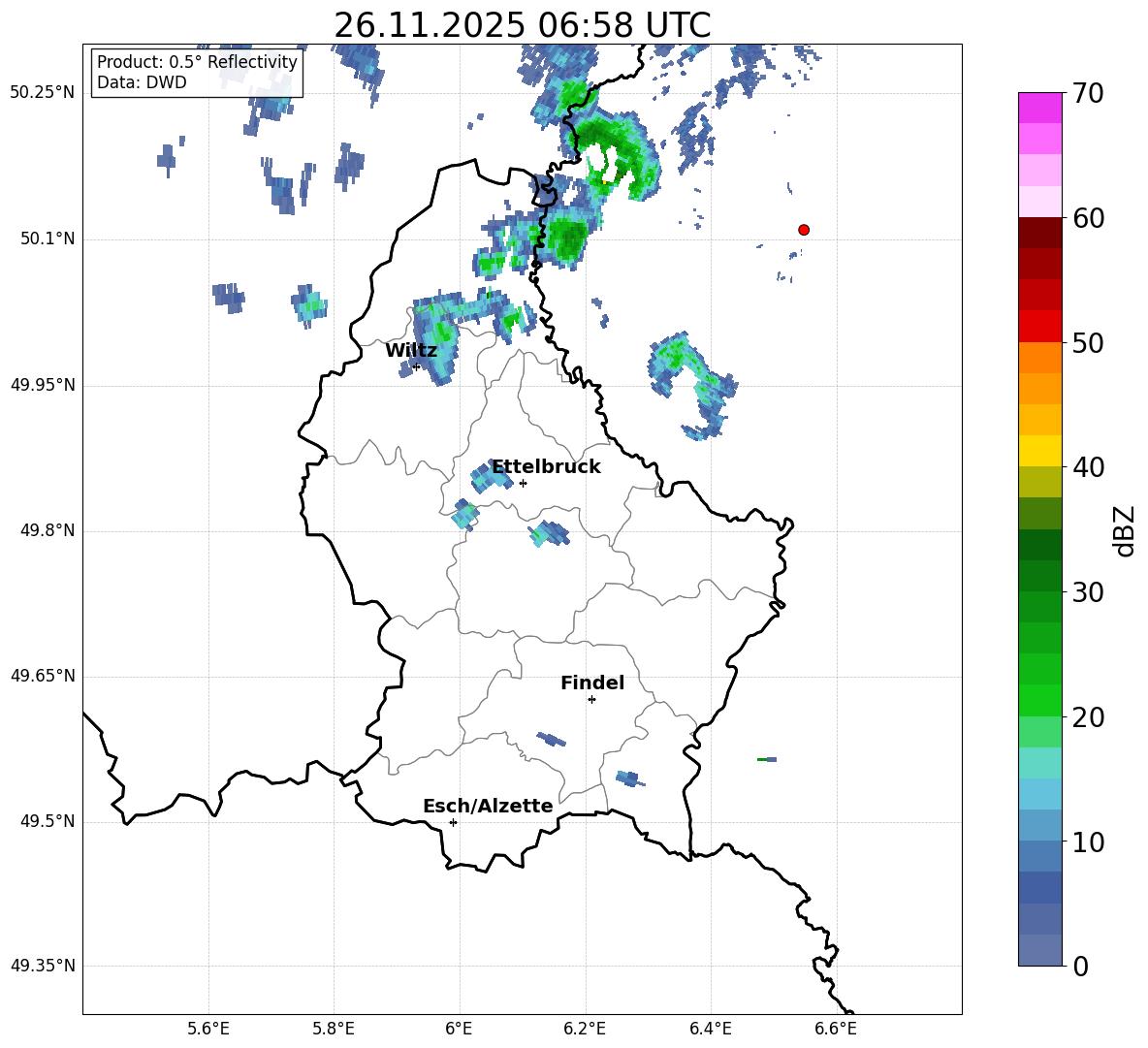Image resolution: width=1148 pixels, height=1048 pixels.
Task: Click the 49.8°N latitude label
Action: click(48, 530)
